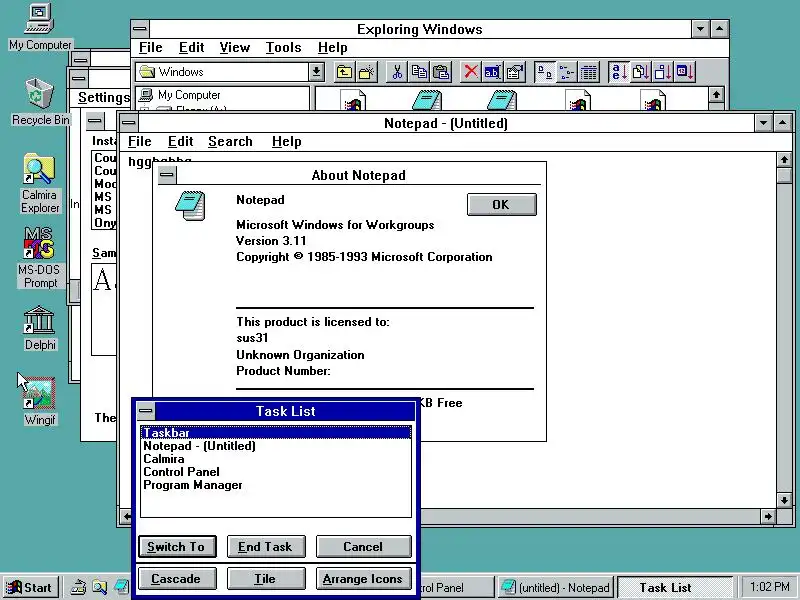Viewport: 800px width, 600px height.
Task: Open the Notepad Edit menu
Action: (x=181, y=142)
